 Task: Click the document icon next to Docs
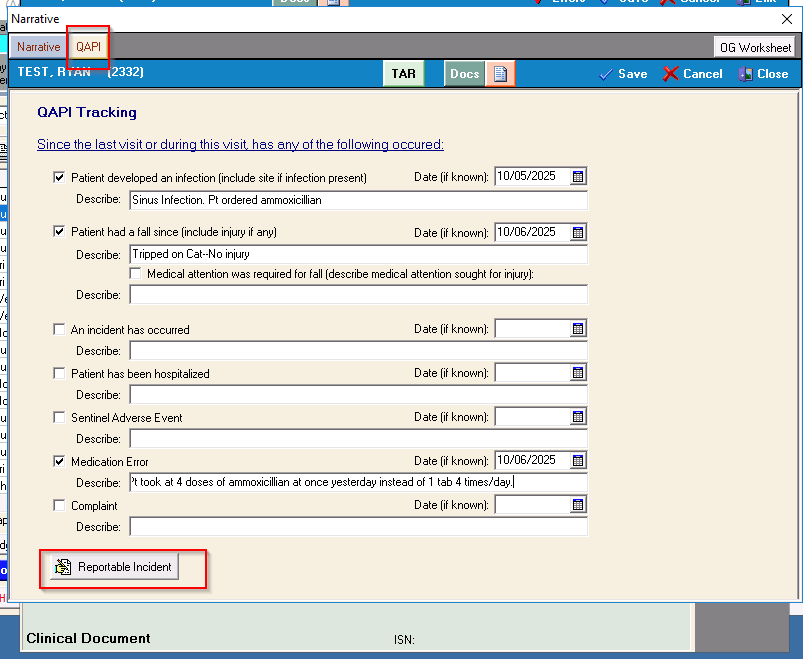coord(500,74)
